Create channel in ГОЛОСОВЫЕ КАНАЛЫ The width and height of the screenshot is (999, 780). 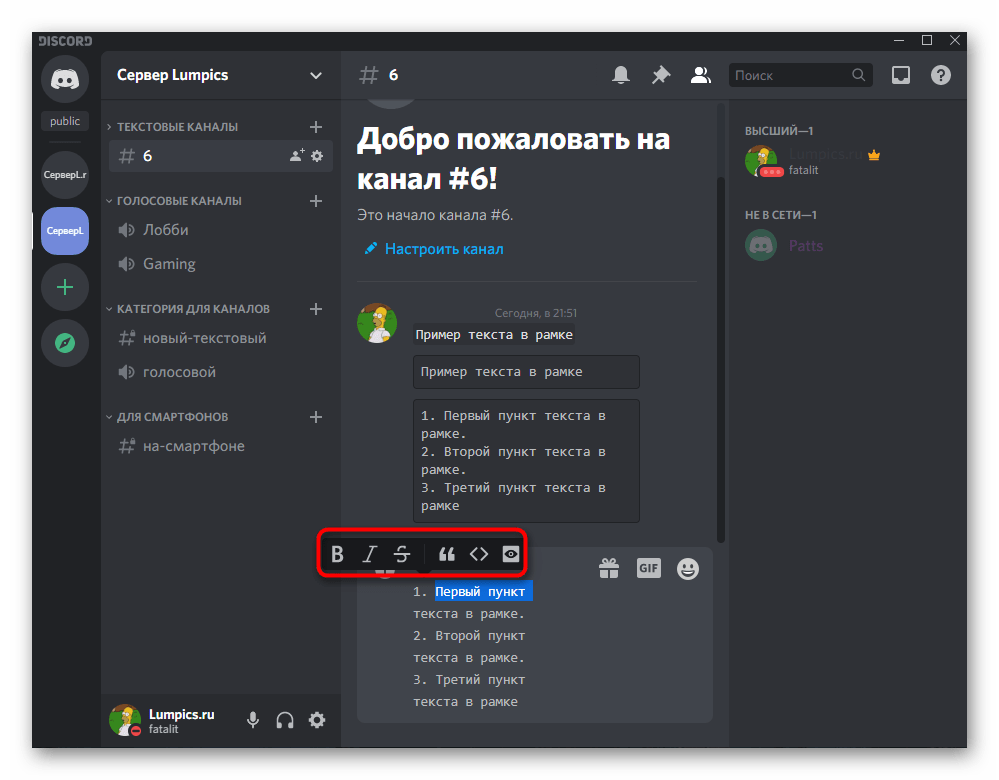(316, 201)
